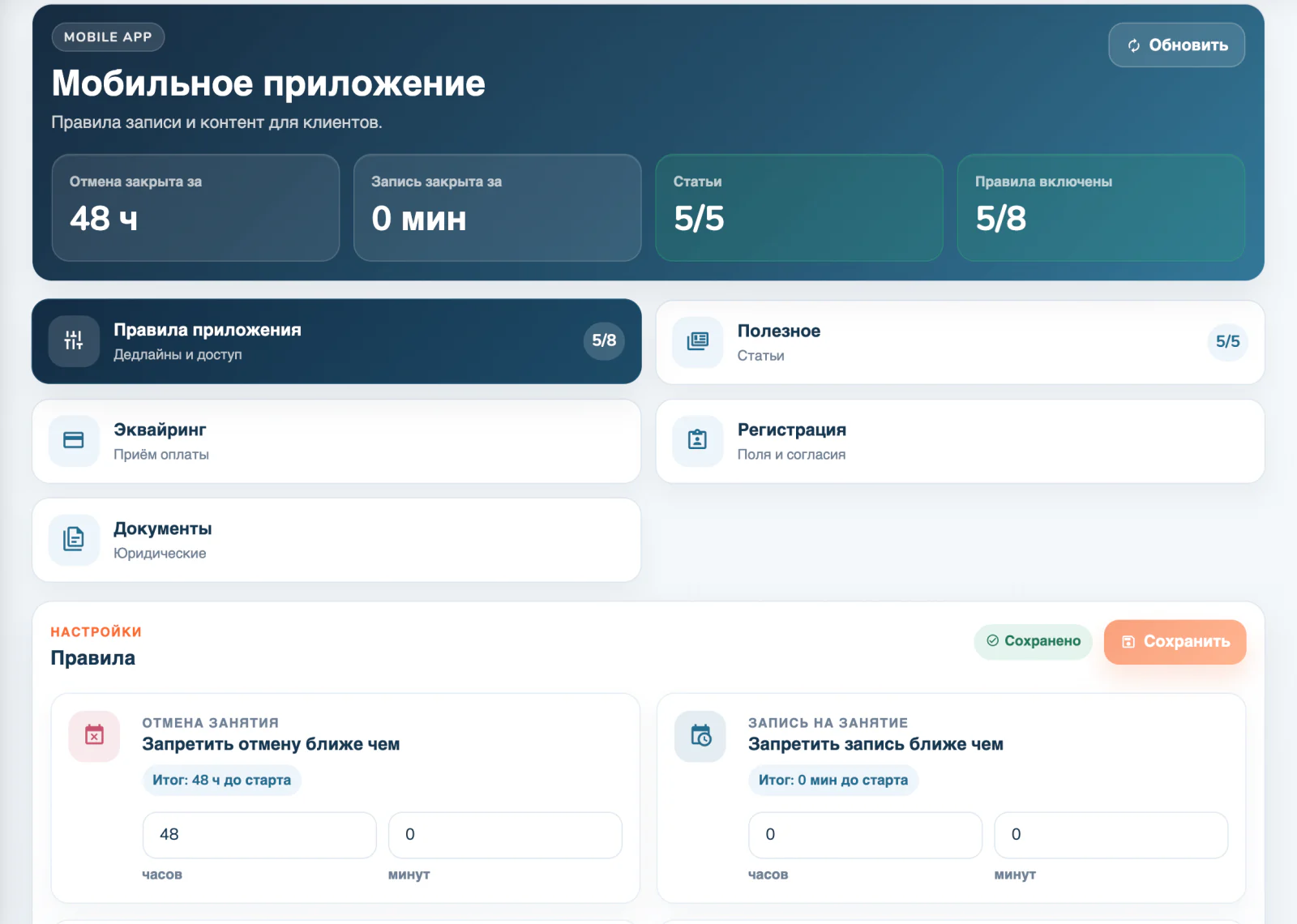Screen dimensions: 1297x924
Task: Click the 5/5 badge on Полезное
Action: (1227, 342)
